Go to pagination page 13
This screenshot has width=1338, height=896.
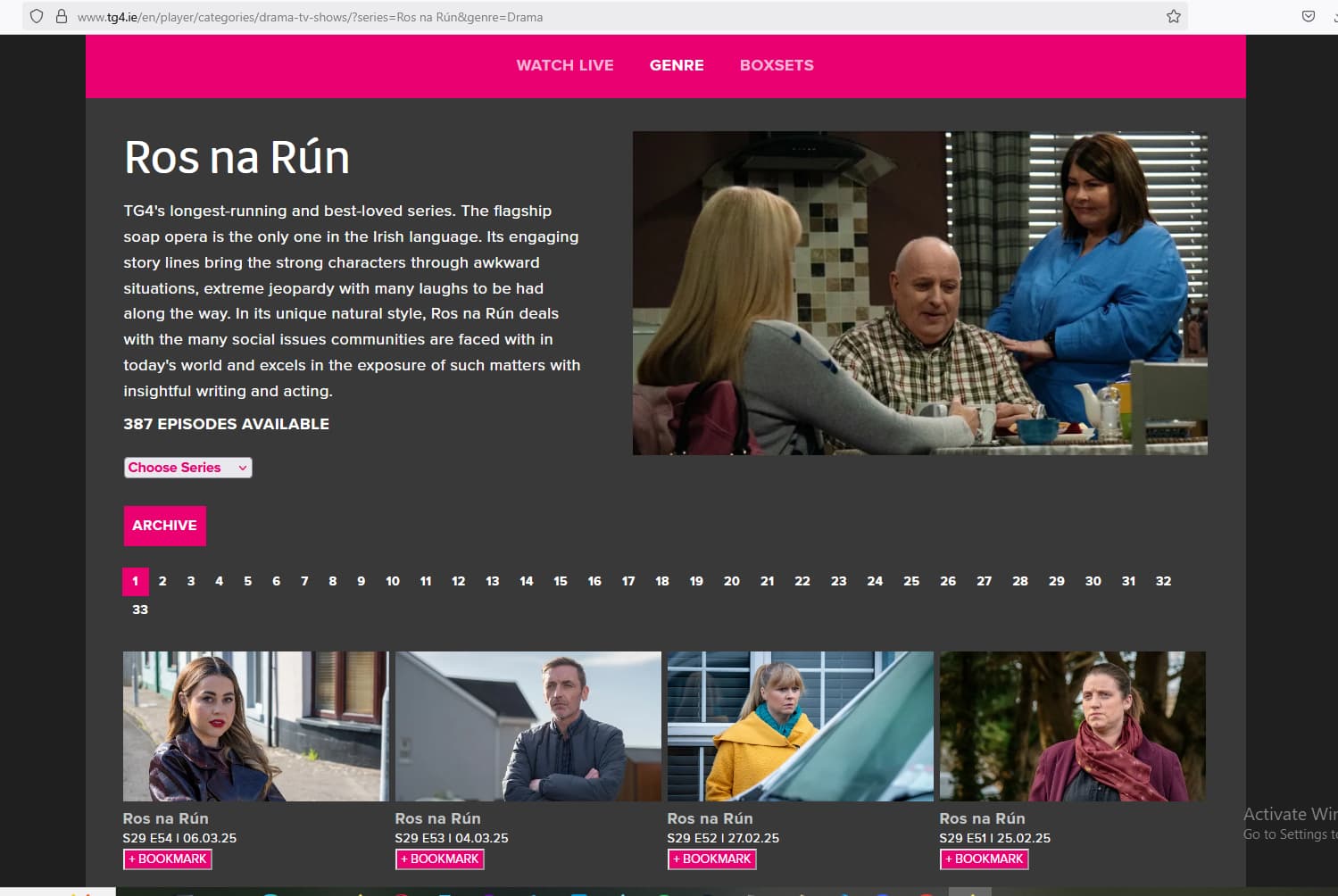(x=493, y=581)
